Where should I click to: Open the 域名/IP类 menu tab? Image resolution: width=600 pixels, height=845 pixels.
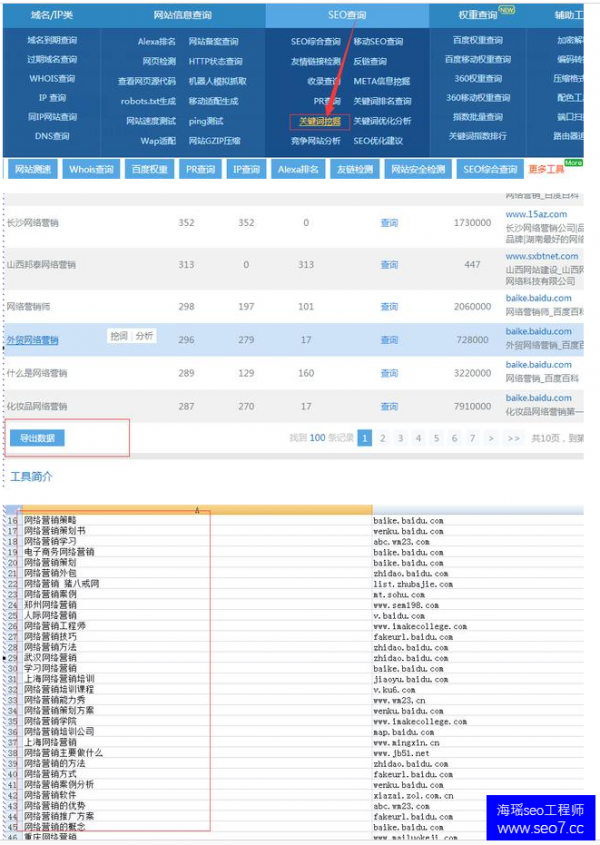pos(51,15)
